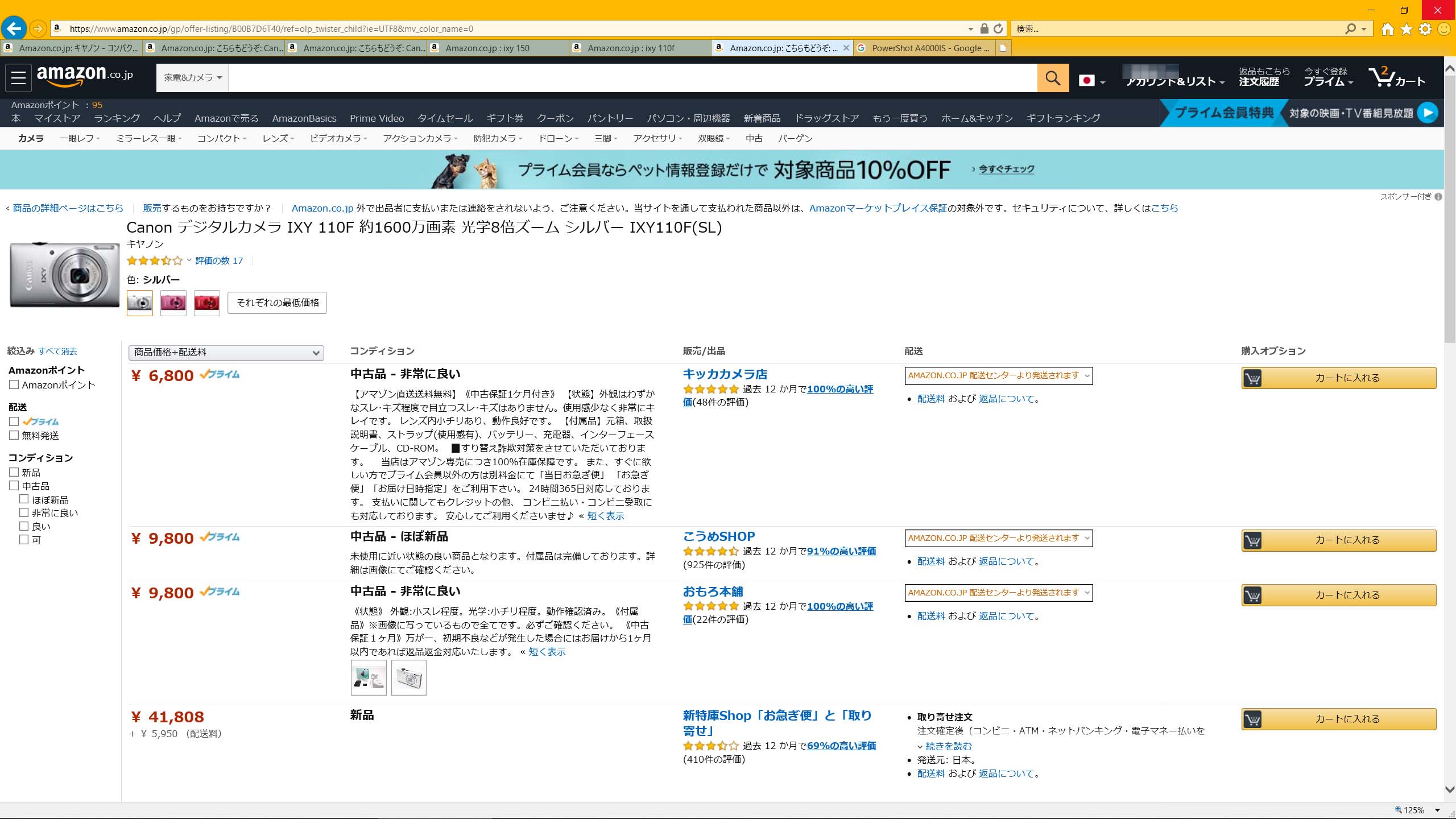The image size is (1456, 819).
Task: Click 商品の詳細ページはこちら link
Action: 68,208
